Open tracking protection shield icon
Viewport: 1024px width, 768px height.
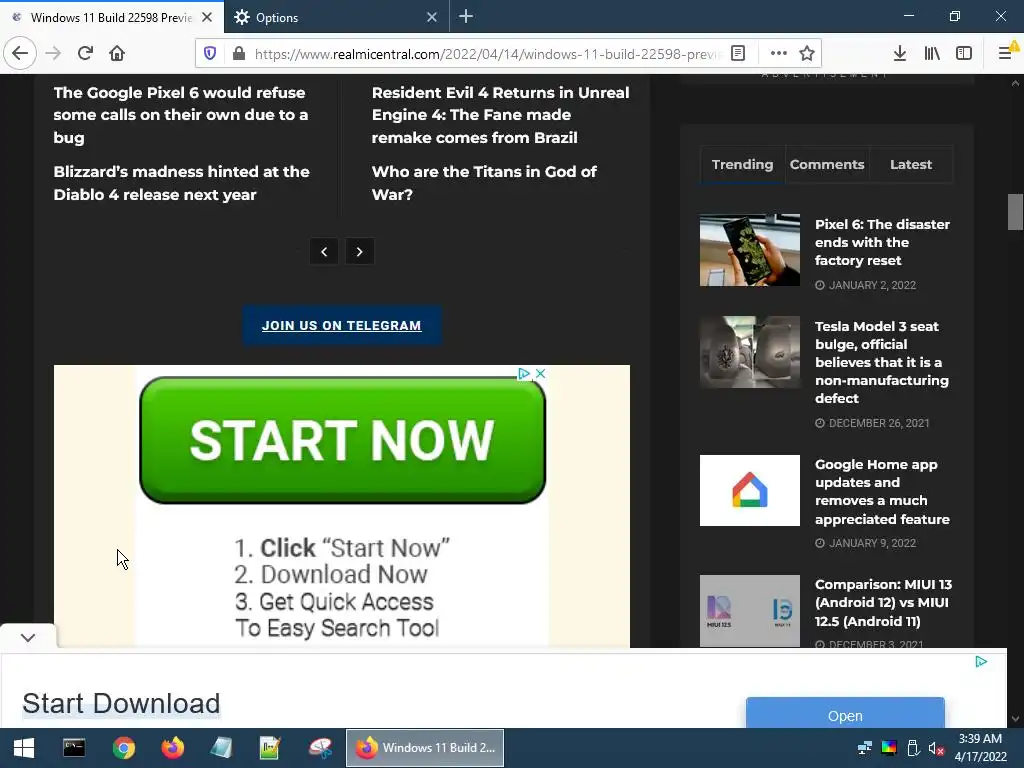pos(210,54)
